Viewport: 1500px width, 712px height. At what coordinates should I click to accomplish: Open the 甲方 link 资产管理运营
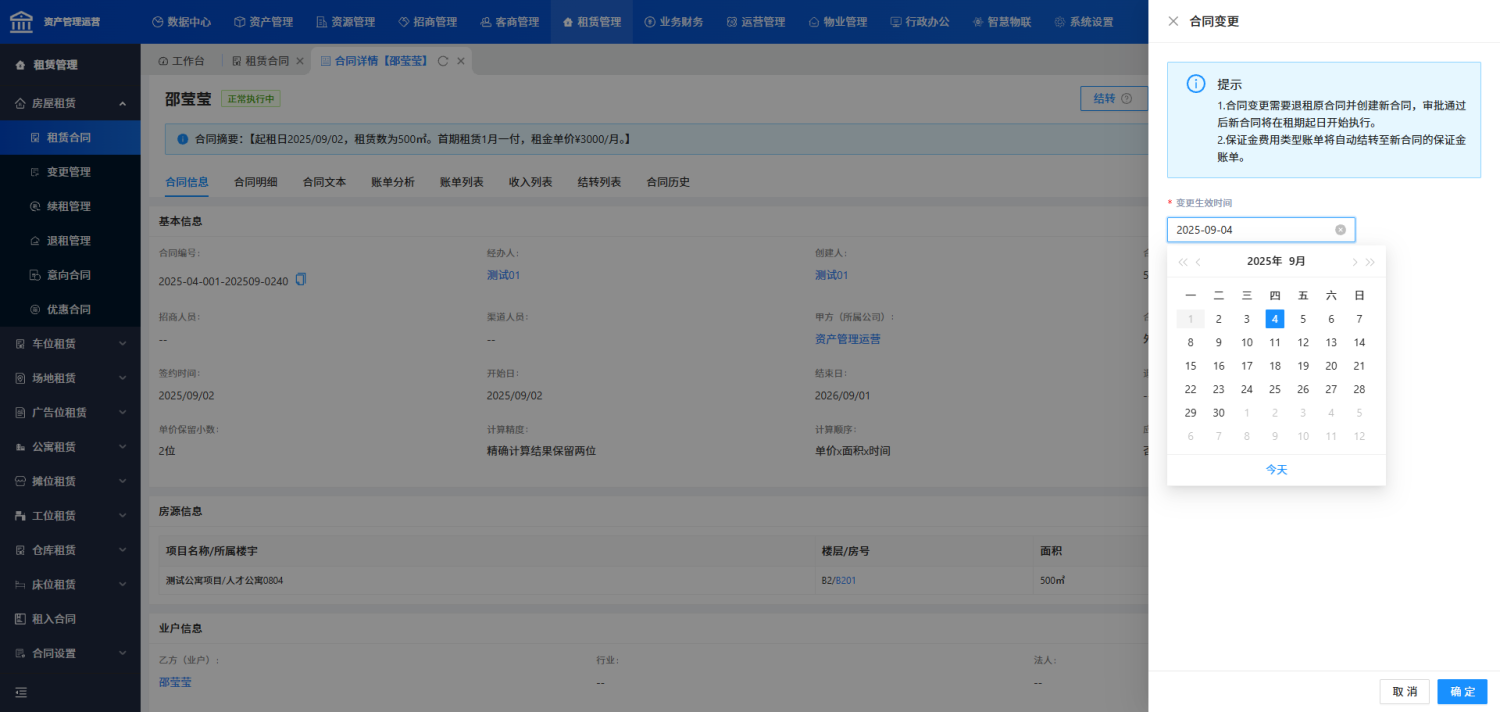tap(848, 339)
